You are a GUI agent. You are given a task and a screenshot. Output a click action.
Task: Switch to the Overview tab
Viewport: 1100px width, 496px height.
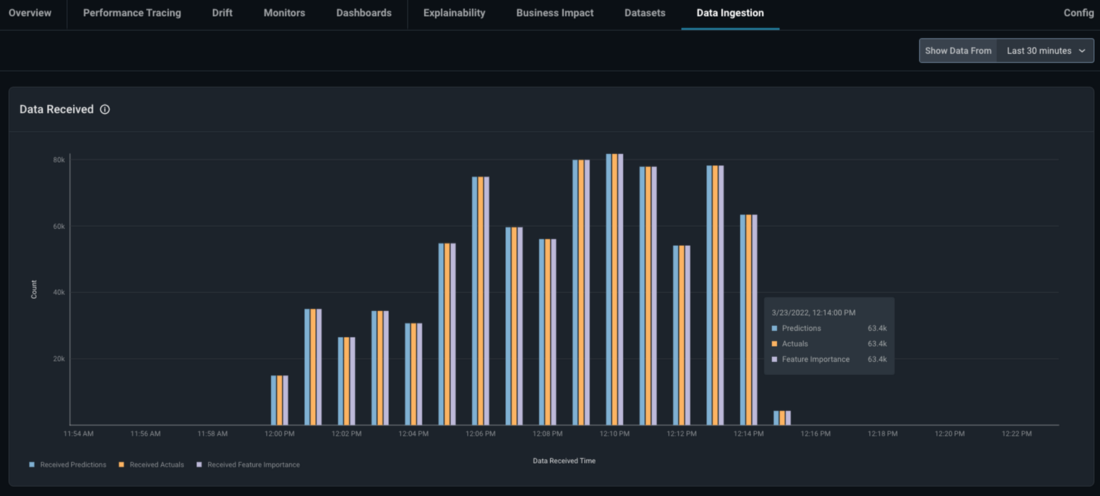[x=30, y=13]
